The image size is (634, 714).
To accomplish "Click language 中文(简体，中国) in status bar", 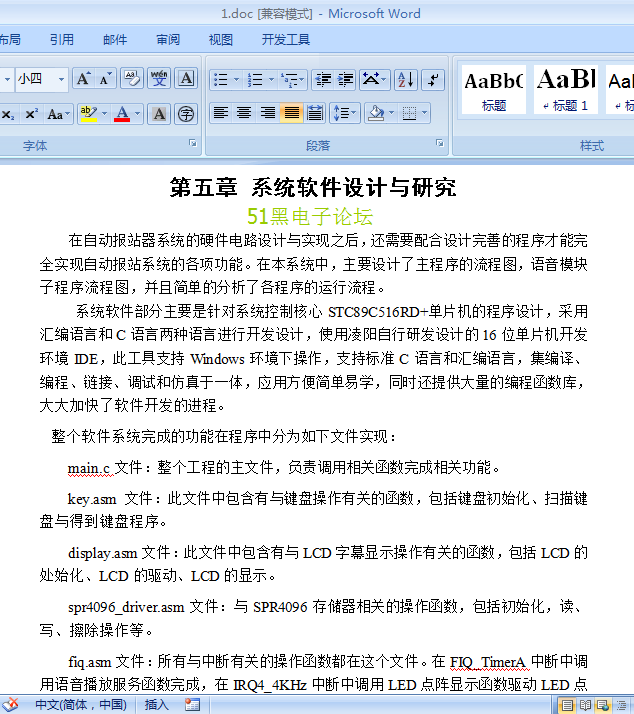I will click(x=81, y=704).
